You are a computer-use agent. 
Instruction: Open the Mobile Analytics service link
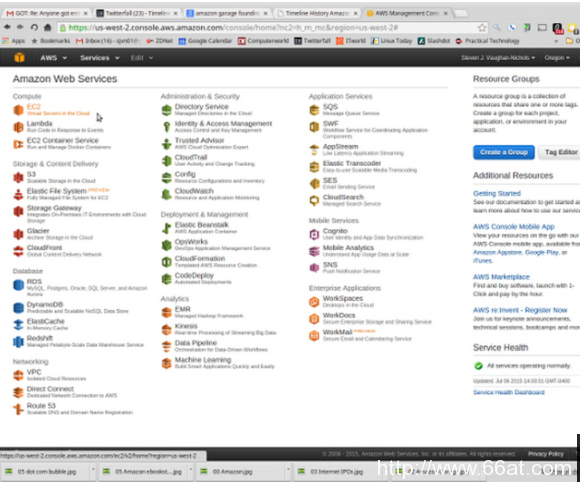tap(348, 248)
